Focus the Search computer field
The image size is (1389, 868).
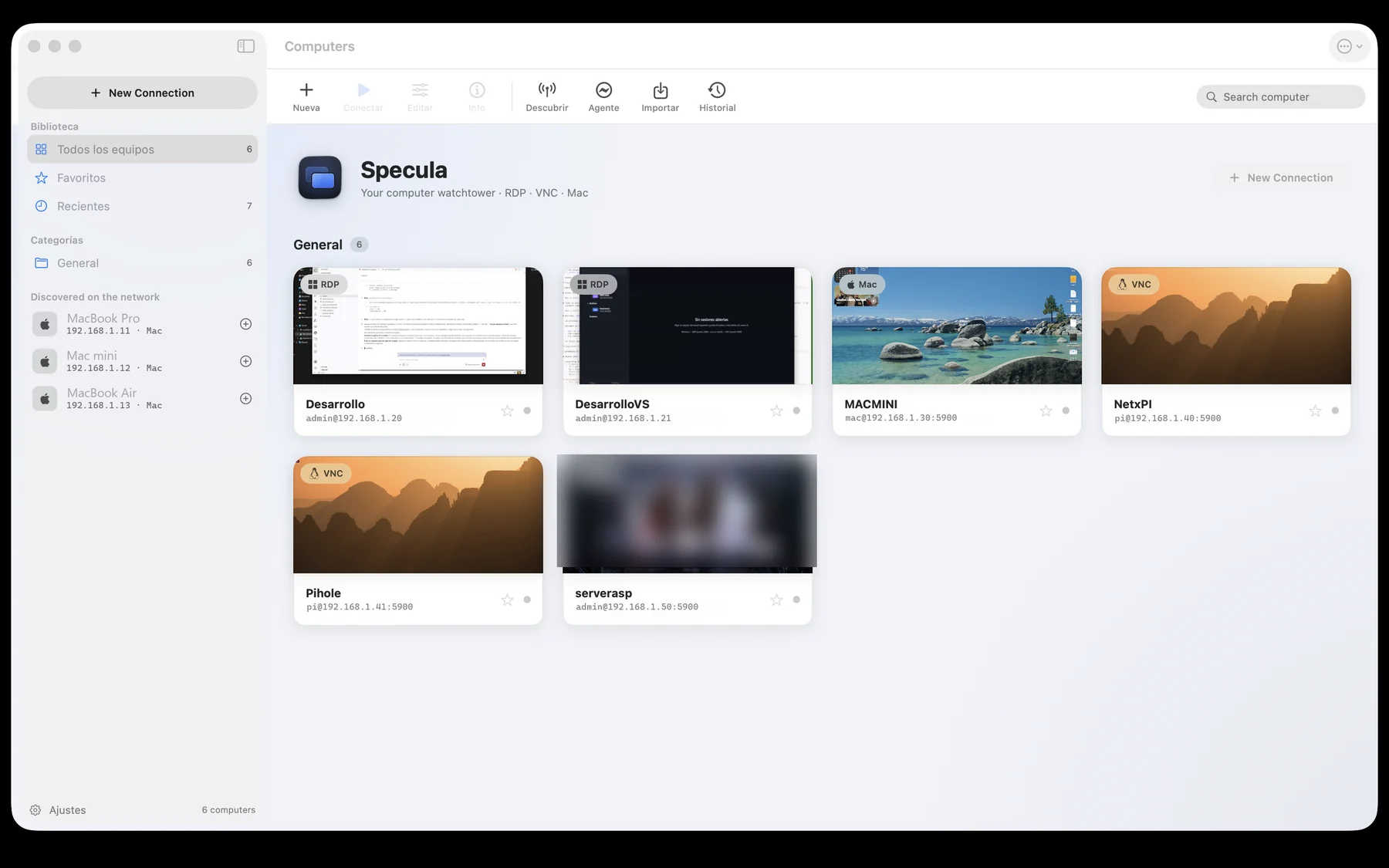point(1281,97)
